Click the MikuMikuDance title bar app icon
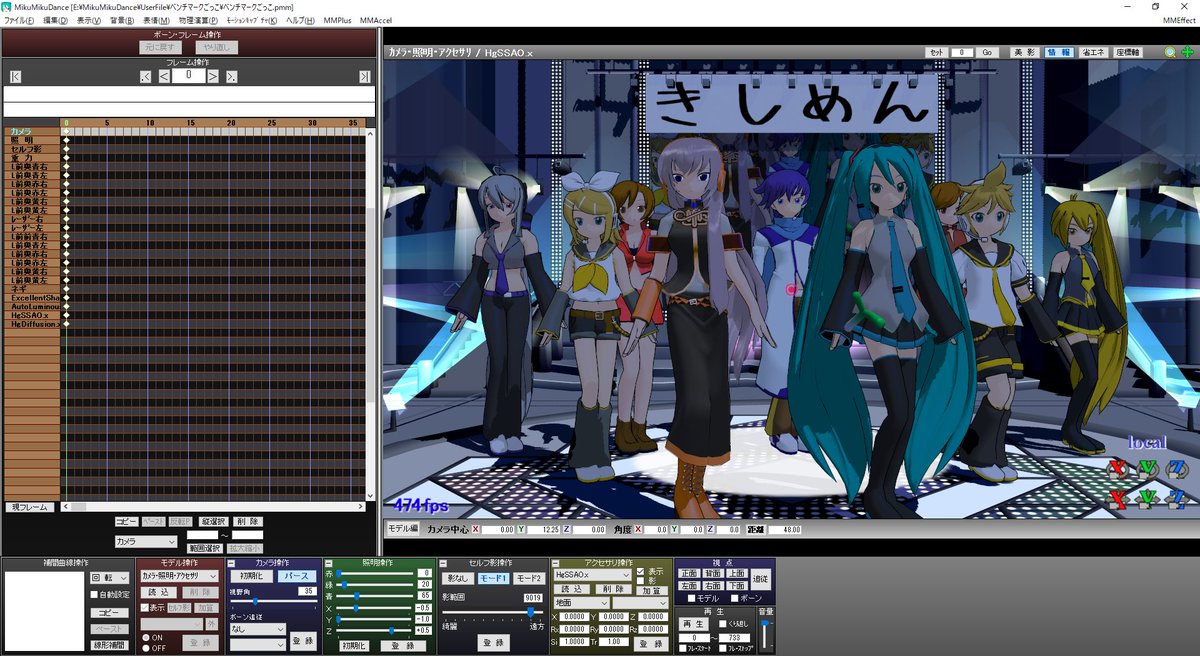The height and width of the screenshot is (656, 1200). click(x=7, y=7)
